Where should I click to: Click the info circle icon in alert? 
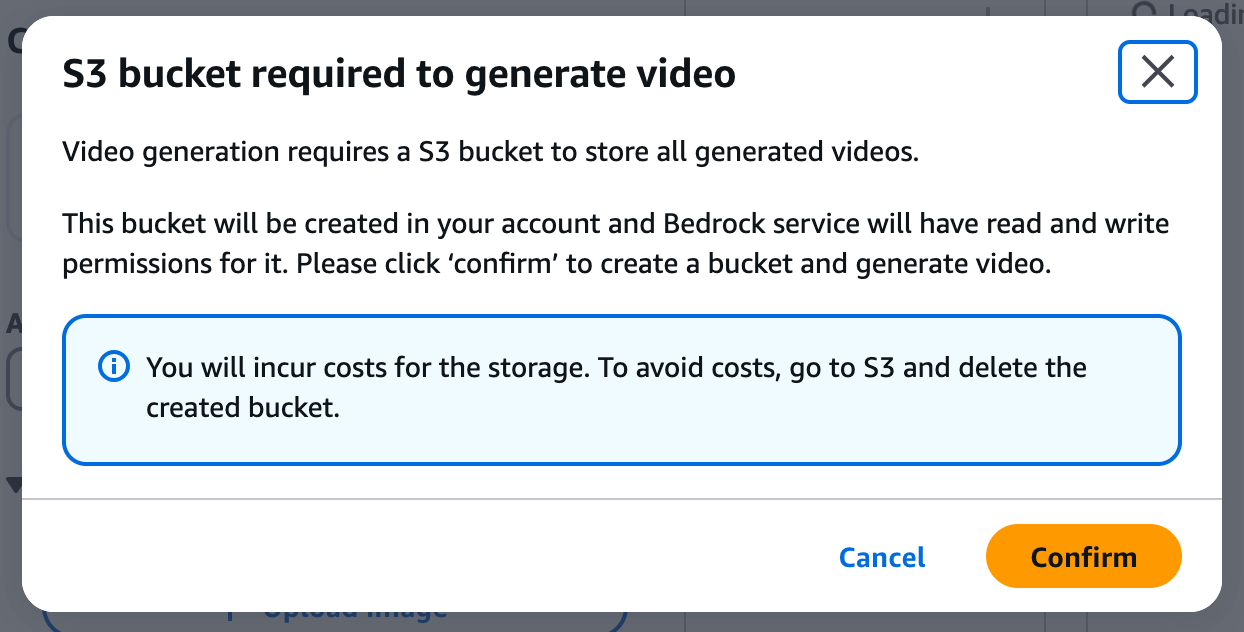pos(113,368)
